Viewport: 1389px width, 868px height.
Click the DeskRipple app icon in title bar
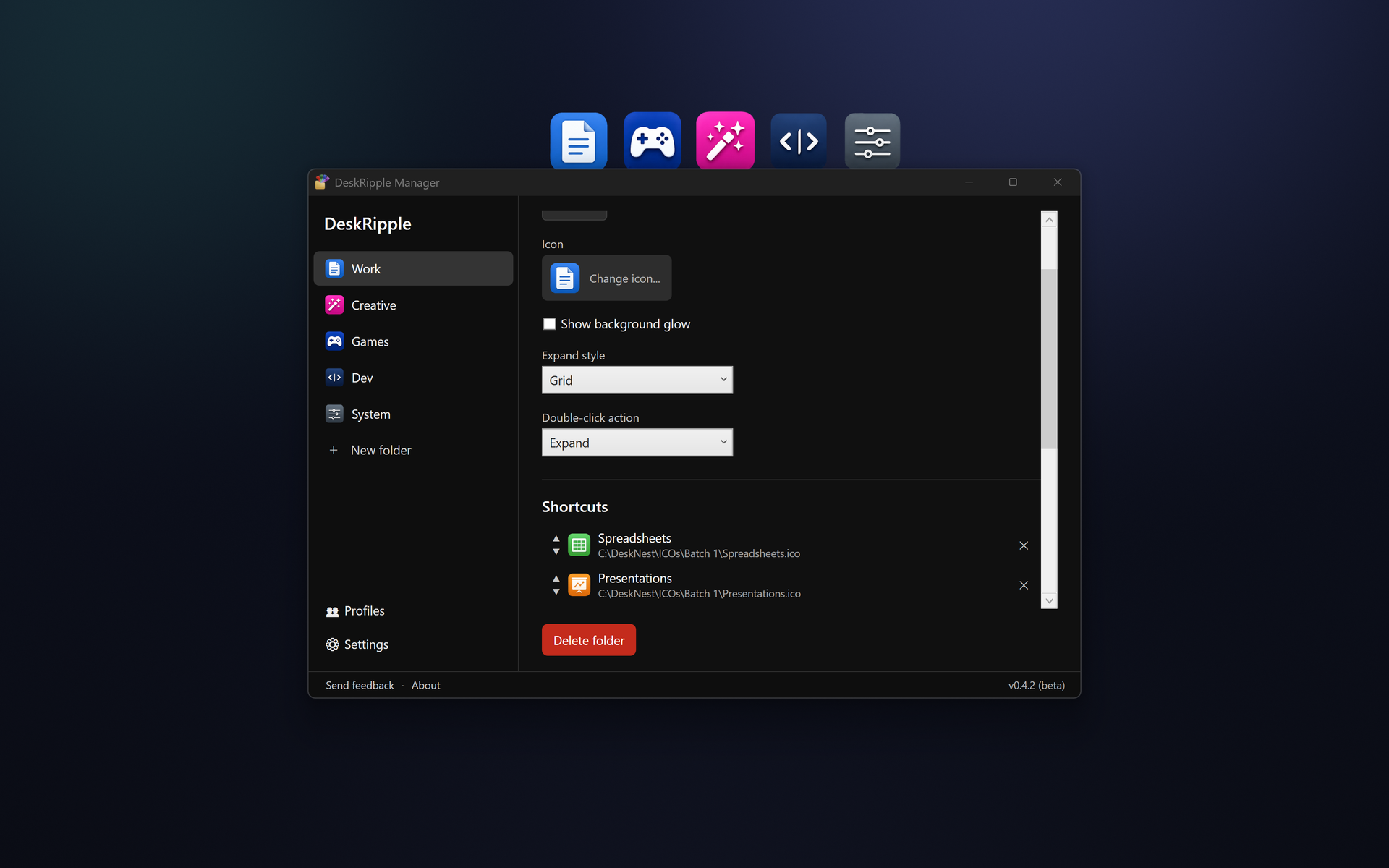pos(322,182)
